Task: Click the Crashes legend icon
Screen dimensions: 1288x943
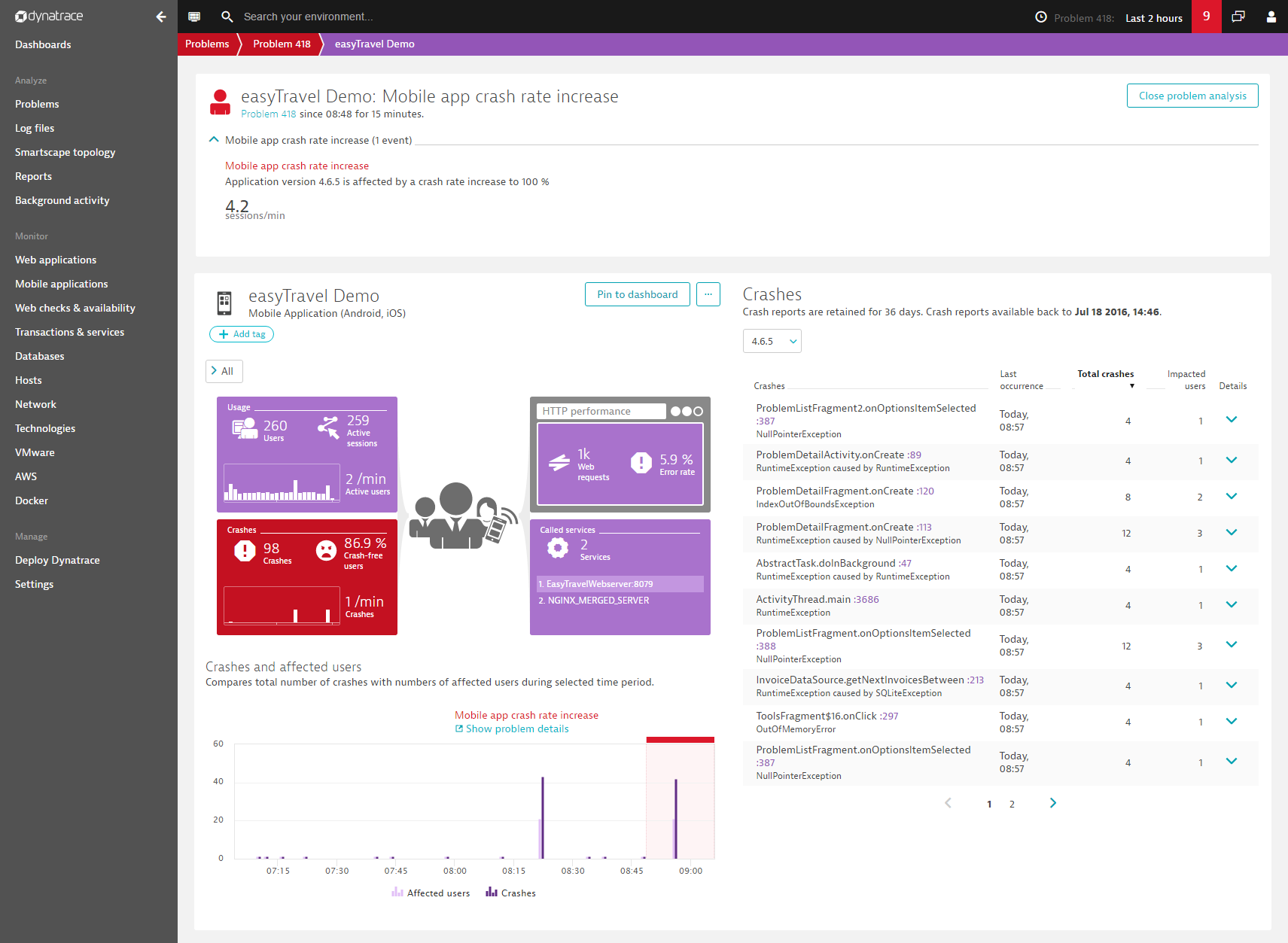Action: coord(492,892)
